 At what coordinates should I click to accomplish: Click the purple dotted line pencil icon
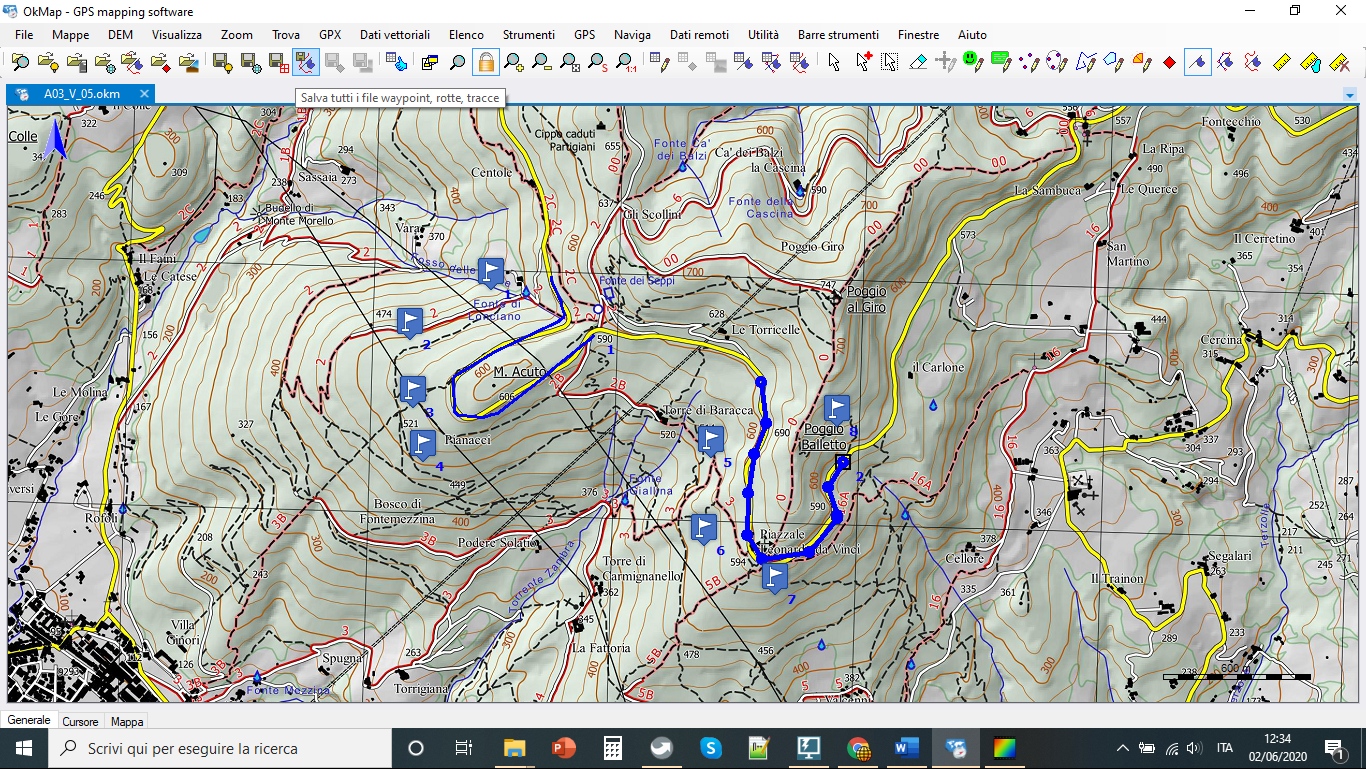pos(1029,63)
